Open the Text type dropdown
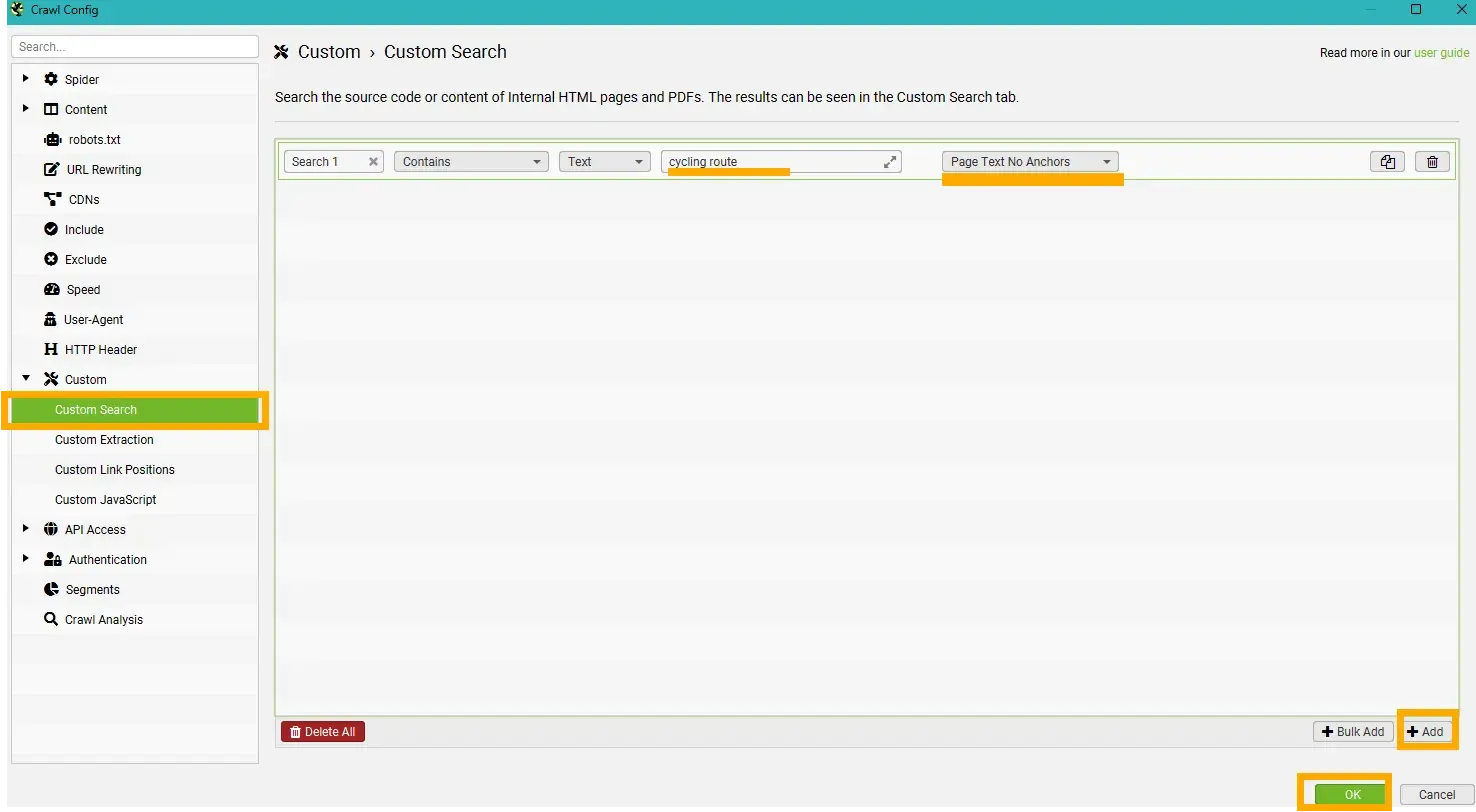Viewport: 1476px width, 812px height. point(604,161)
